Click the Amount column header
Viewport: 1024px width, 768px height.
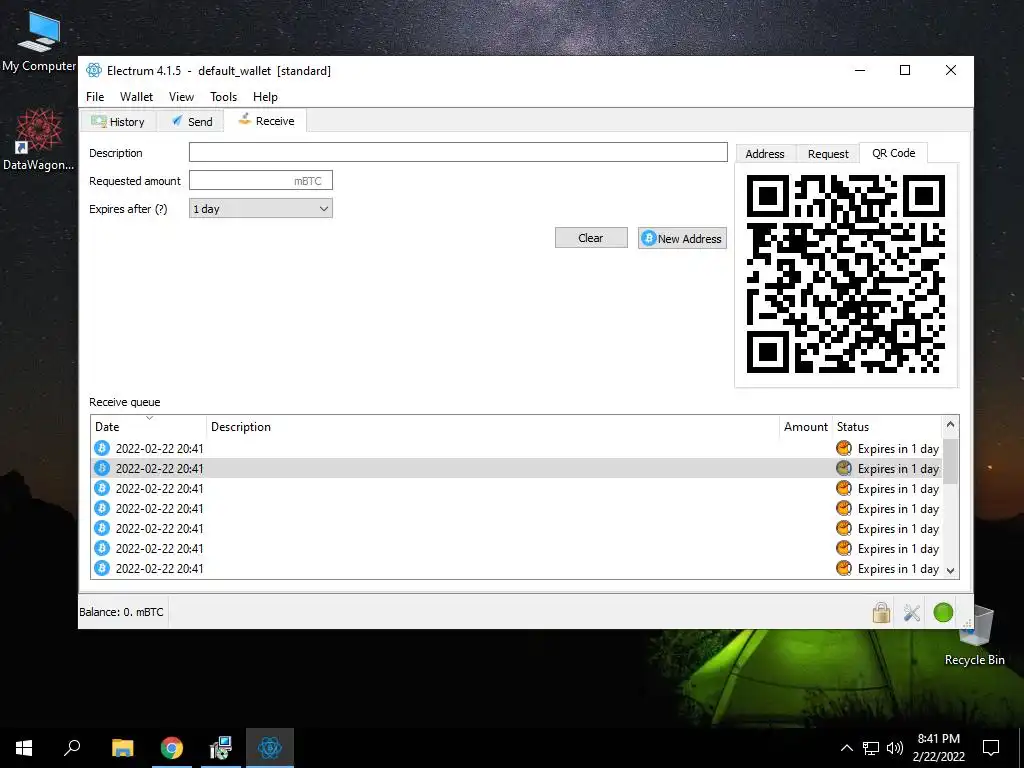pyautogui.click(x=805, y=426)
